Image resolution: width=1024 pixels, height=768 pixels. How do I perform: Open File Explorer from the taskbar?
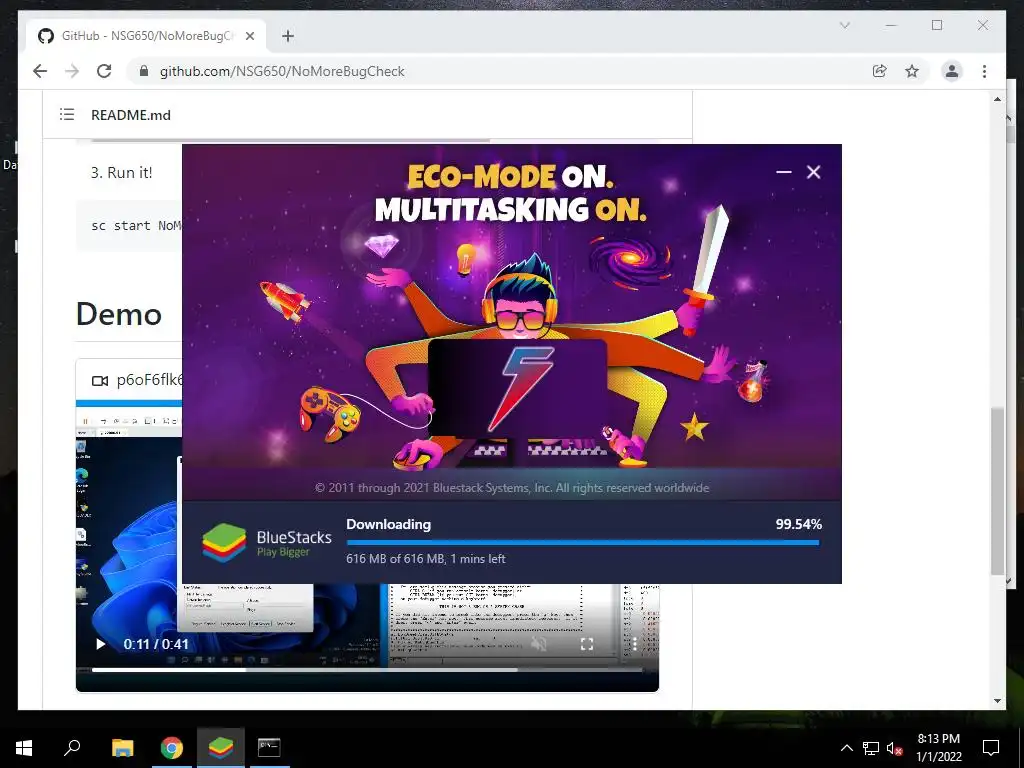pyautogui.click(x=122, y=747)
